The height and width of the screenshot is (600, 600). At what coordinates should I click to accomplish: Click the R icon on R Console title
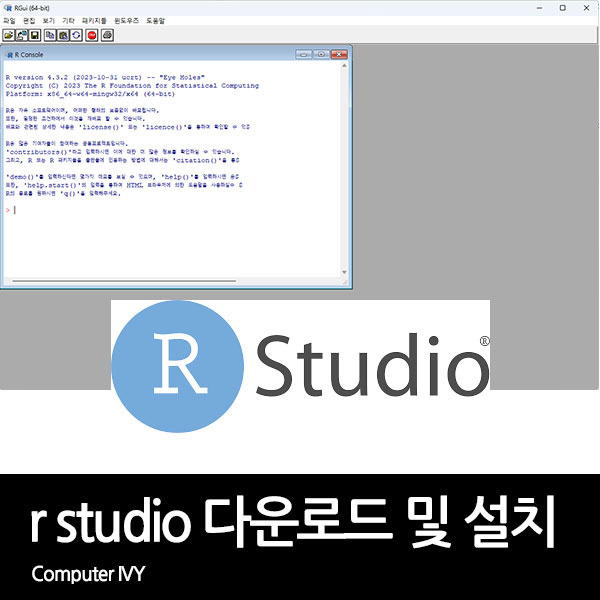click(x=10, y=55)
